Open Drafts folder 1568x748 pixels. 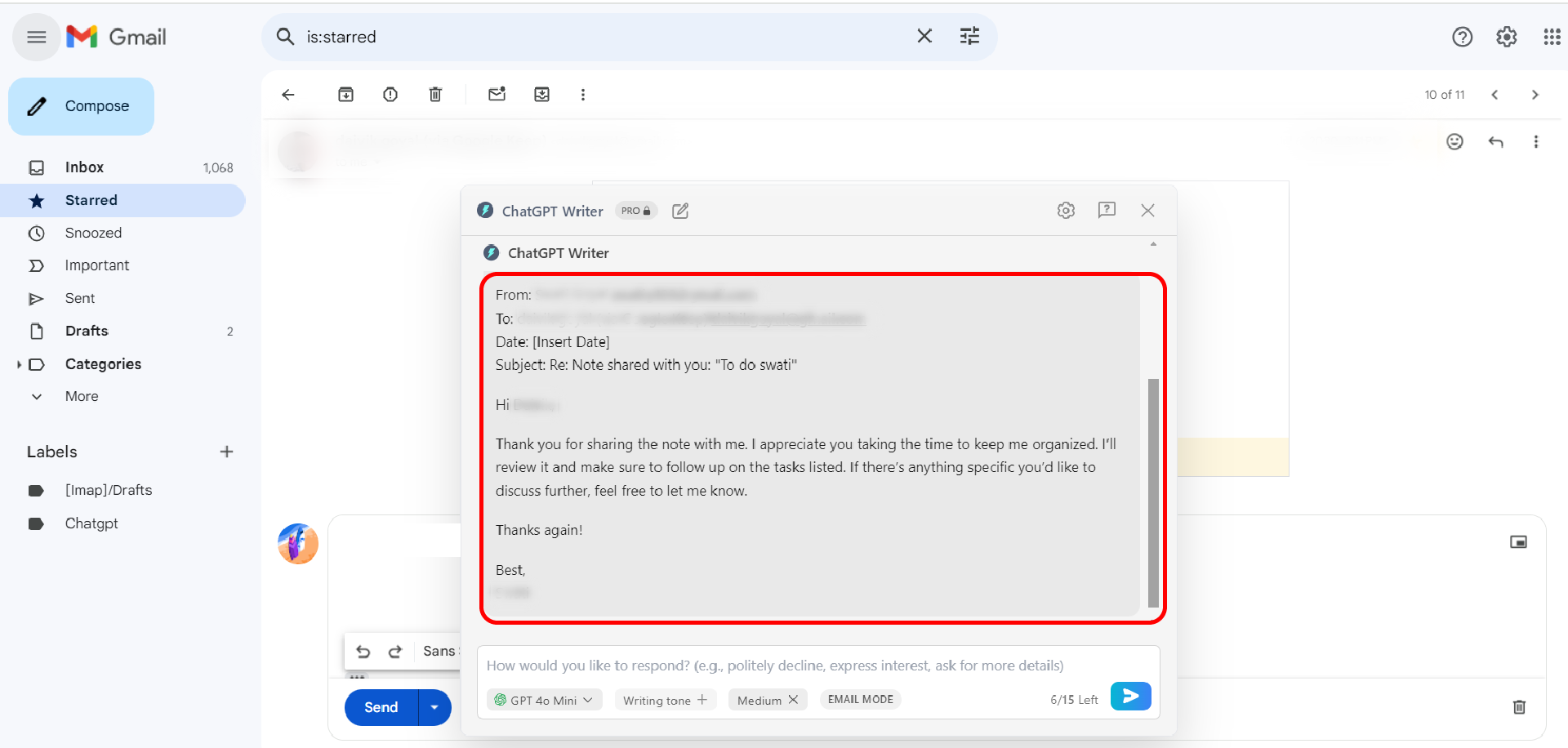click(x=122, y=331)
